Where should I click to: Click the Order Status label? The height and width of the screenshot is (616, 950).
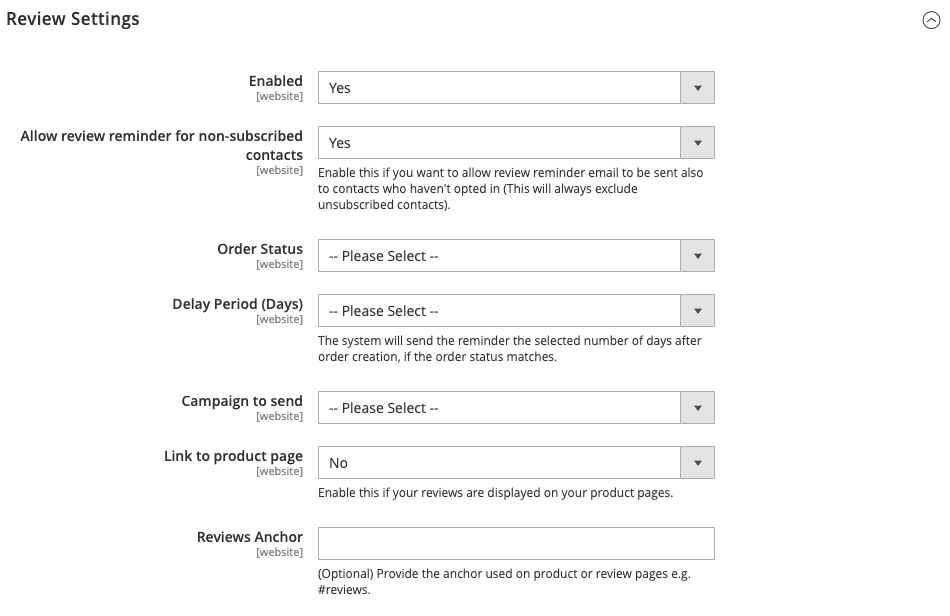tap(260, 249)
